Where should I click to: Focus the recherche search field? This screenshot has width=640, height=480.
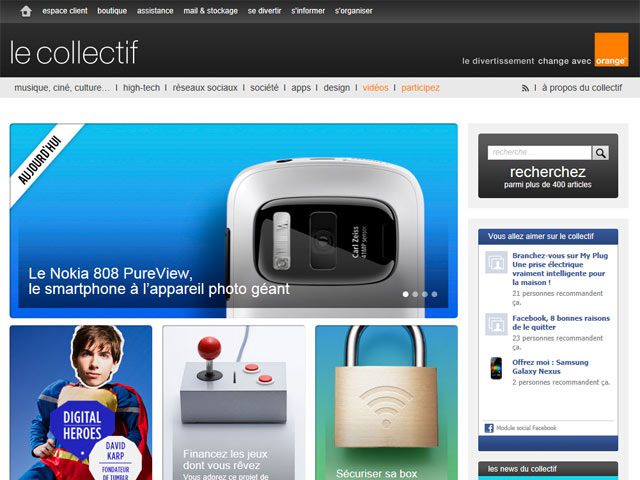539,153
